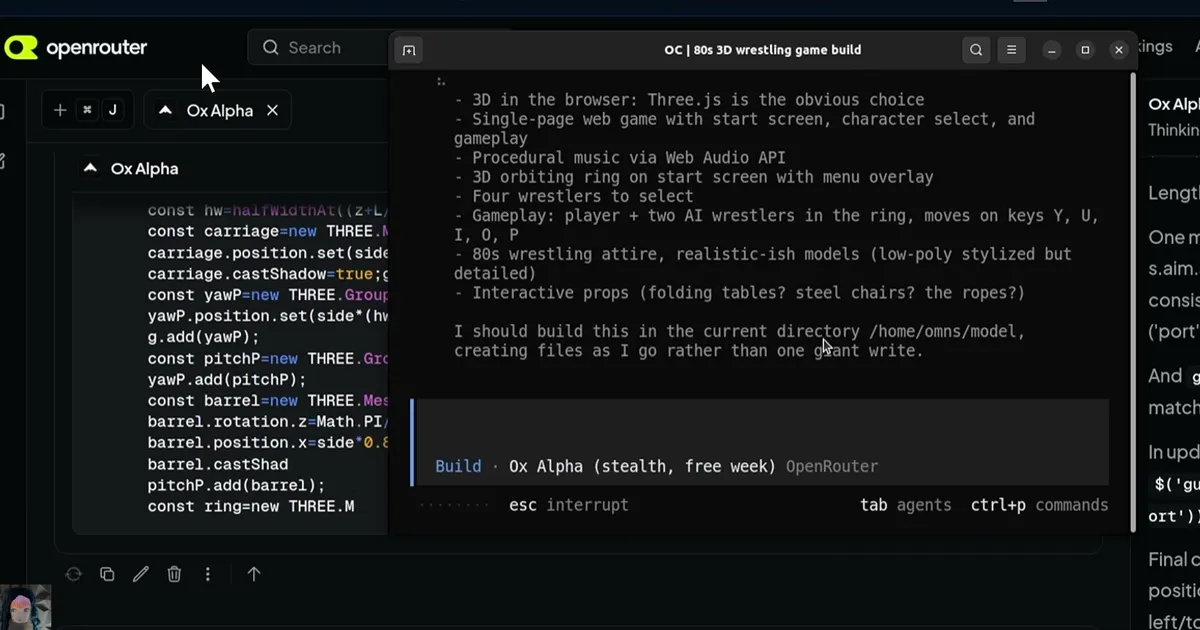Add a model with the plus button
The height and width of the screenshot is (630, 1200).
click(60, 110)
